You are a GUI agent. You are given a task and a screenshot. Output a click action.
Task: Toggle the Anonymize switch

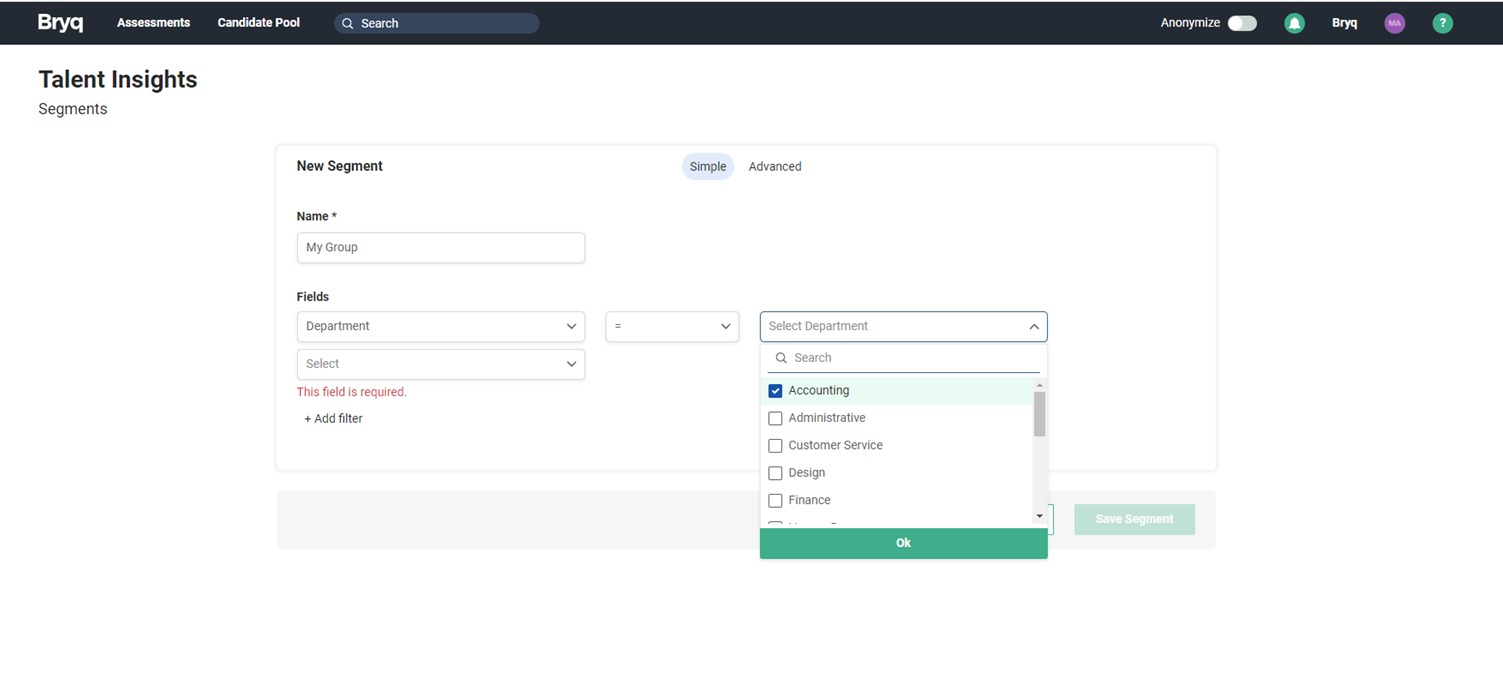click(x=1242, y=23)
